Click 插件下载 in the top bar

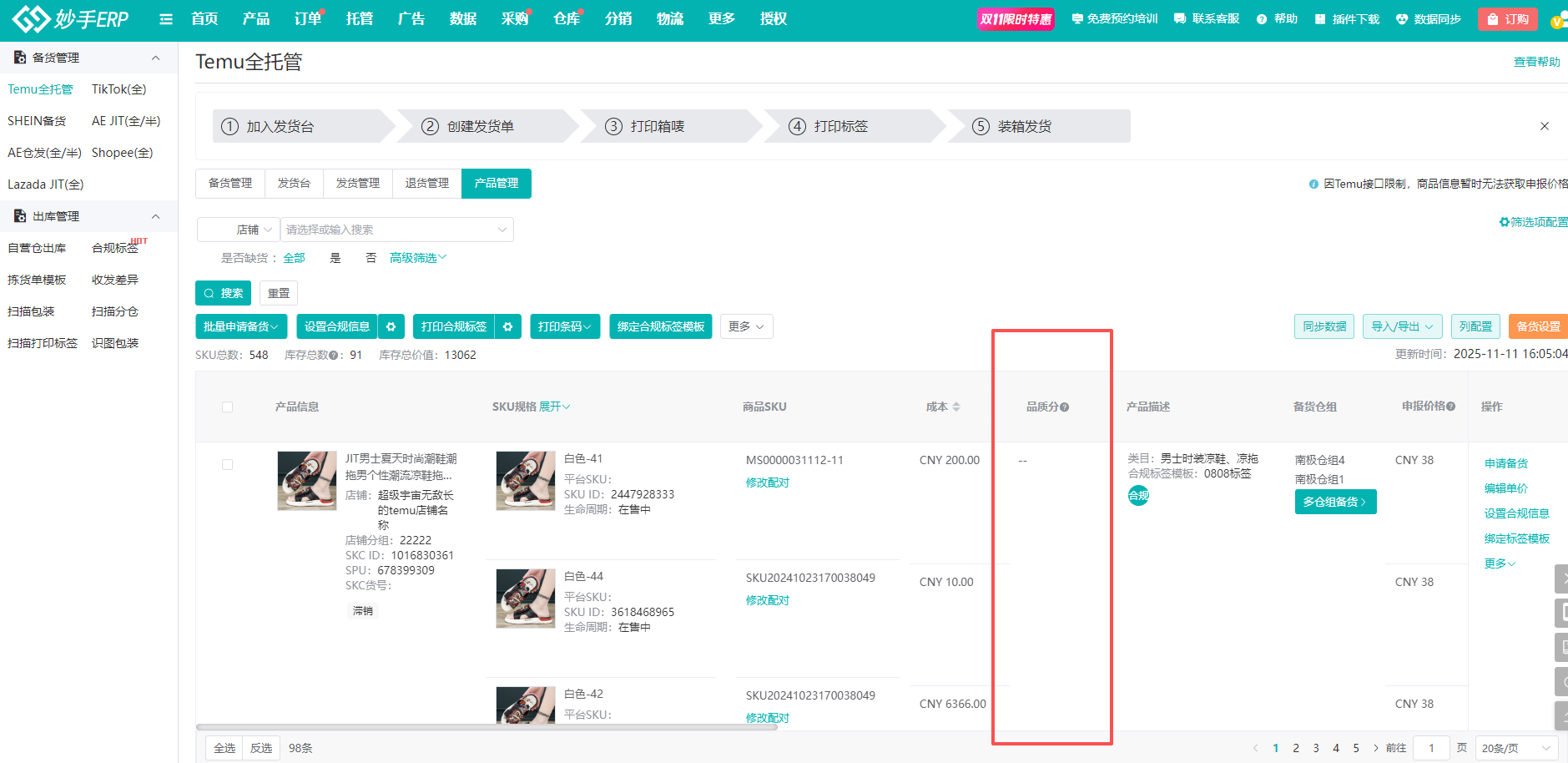[1347, 18]
